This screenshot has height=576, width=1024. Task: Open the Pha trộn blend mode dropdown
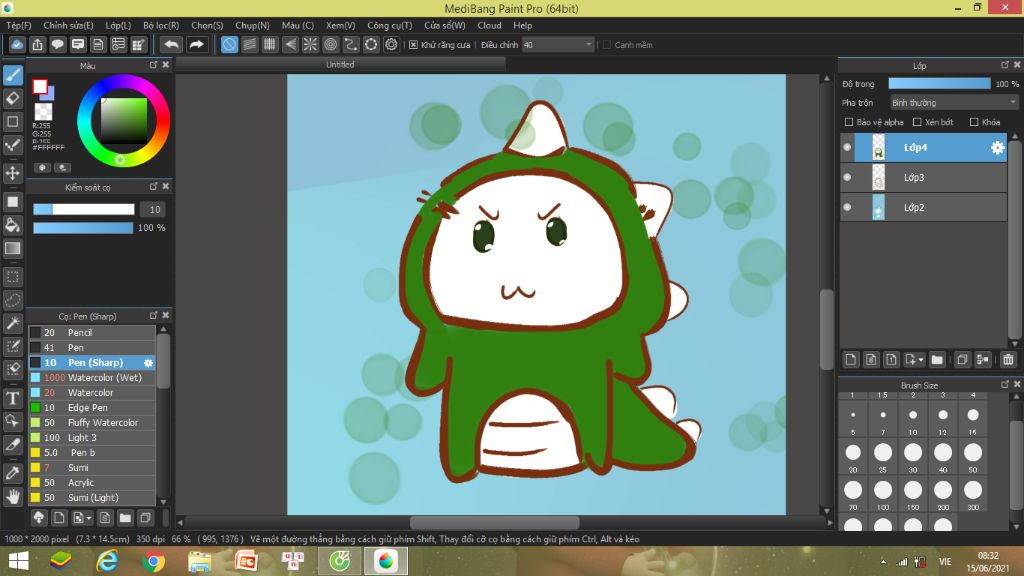click(x=954, y=102)
